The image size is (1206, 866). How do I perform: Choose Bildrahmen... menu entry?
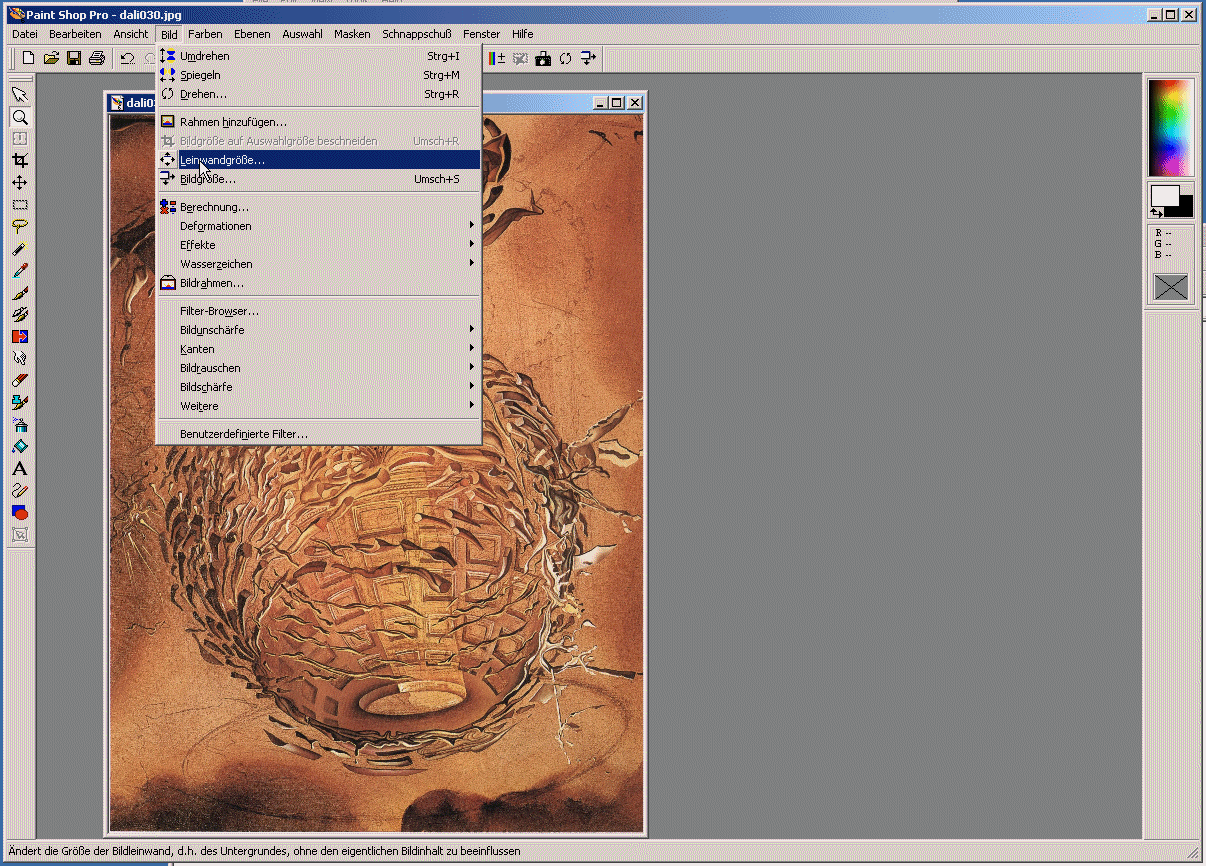click(x=319, y=283)
